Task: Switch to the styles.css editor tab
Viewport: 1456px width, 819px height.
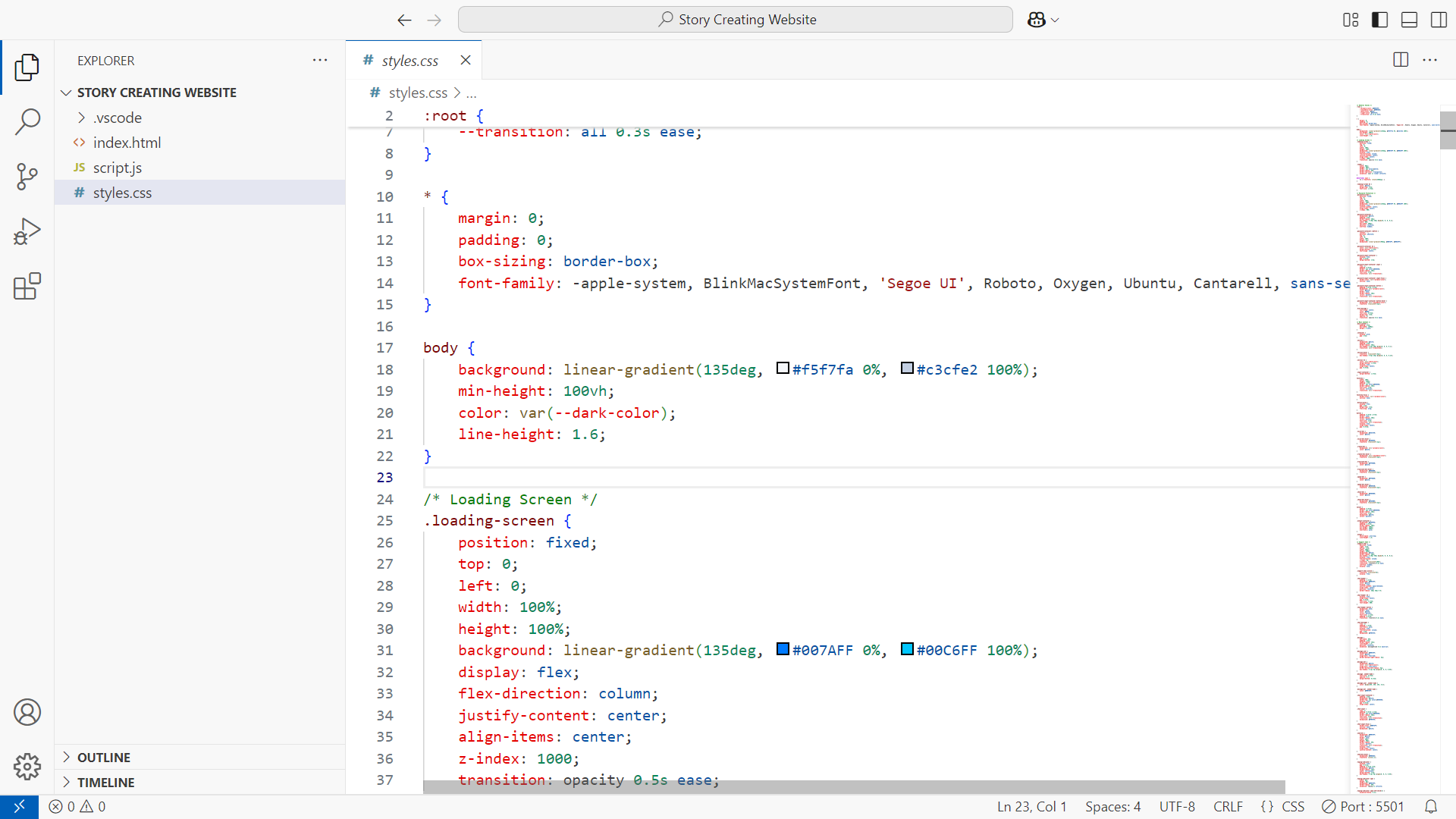Action: click(410, 60)
